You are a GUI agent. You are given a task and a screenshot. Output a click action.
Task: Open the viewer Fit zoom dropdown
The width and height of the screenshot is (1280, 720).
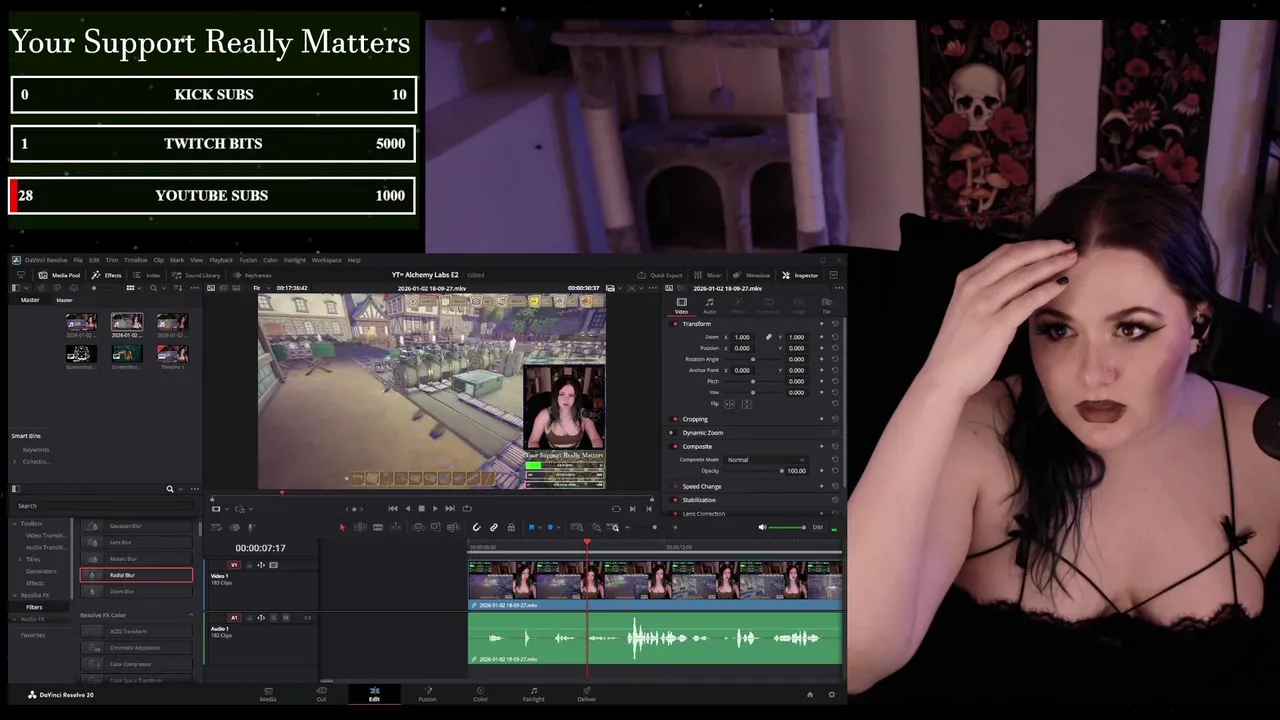point(262,288)
